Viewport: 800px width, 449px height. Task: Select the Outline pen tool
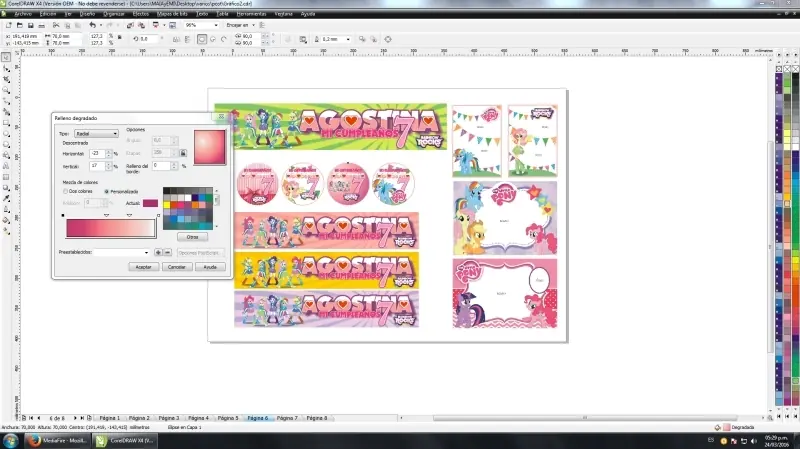(6, 209)
